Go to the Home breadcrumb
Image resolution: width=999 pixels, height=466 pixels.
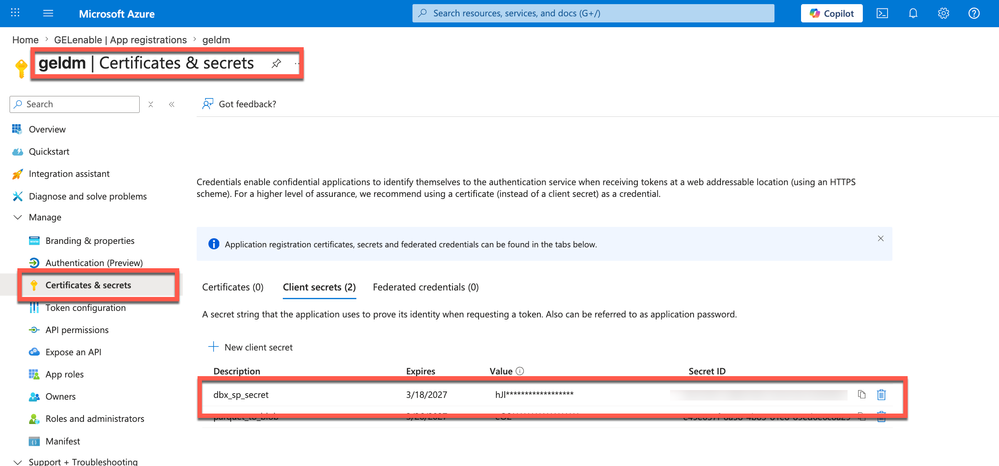25,40
